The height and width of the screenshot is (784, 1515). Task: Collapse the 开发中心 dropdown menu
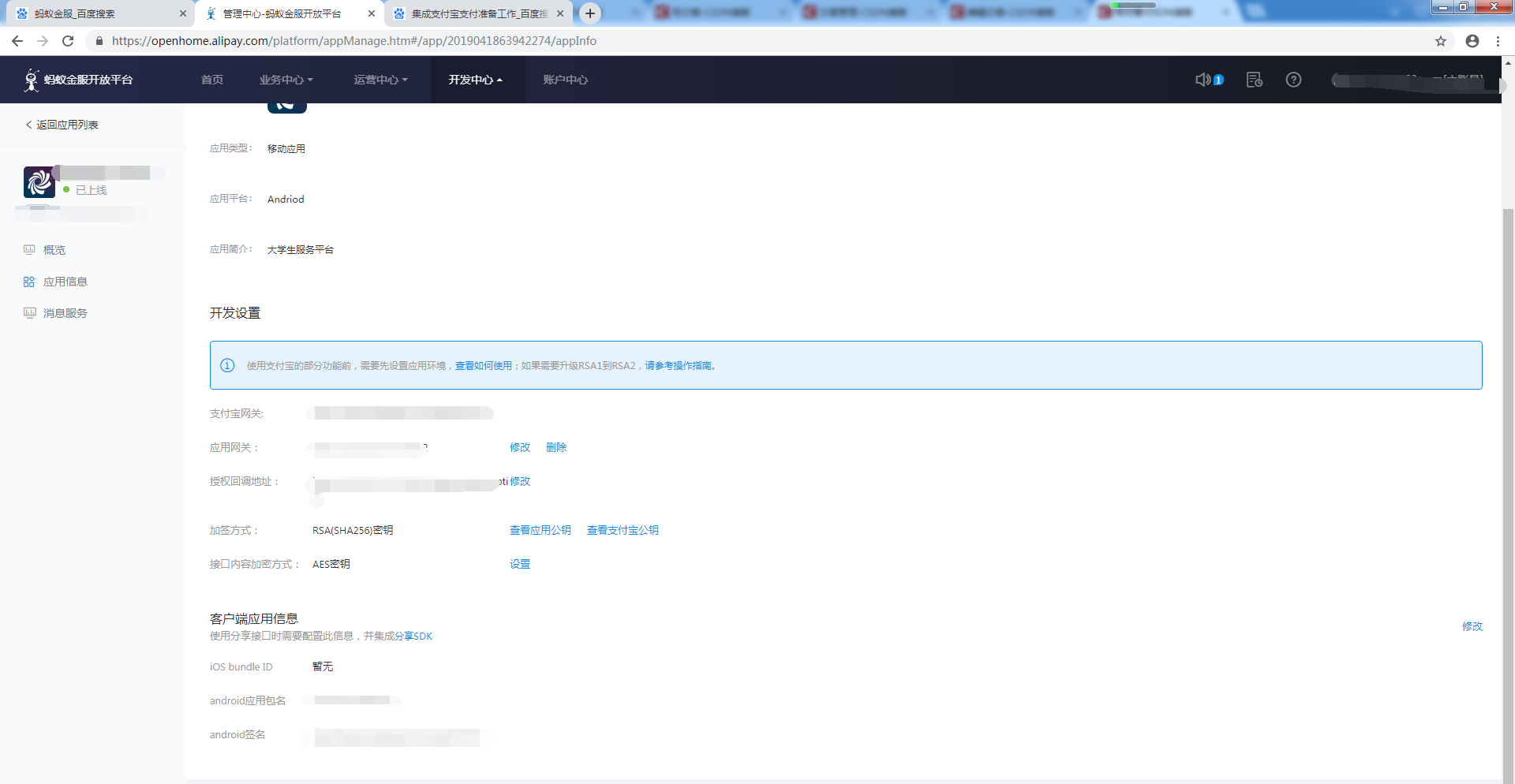pos(476,80)
